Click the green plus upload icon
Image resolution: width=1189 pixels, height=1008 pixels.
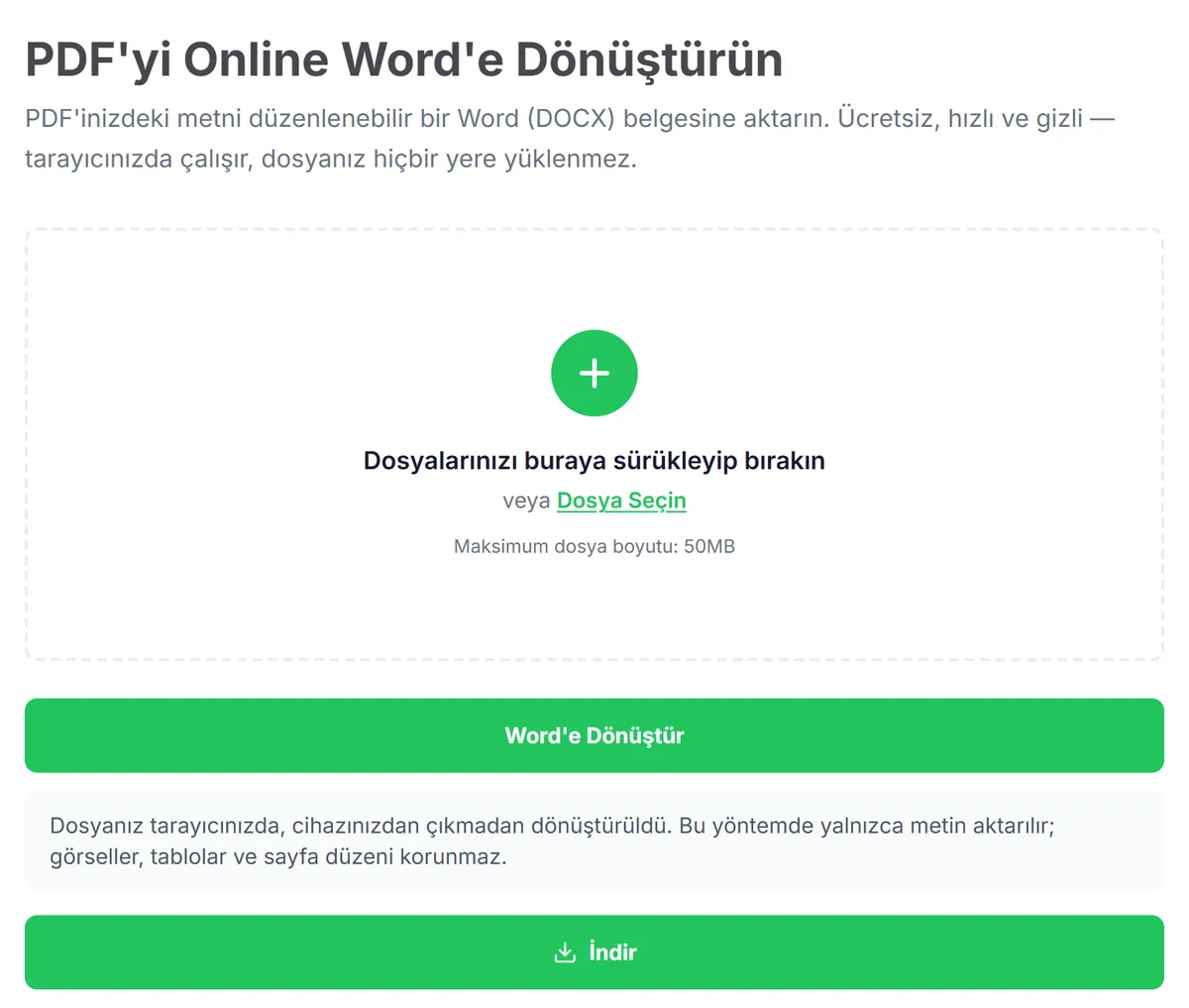tap(594, 374)
